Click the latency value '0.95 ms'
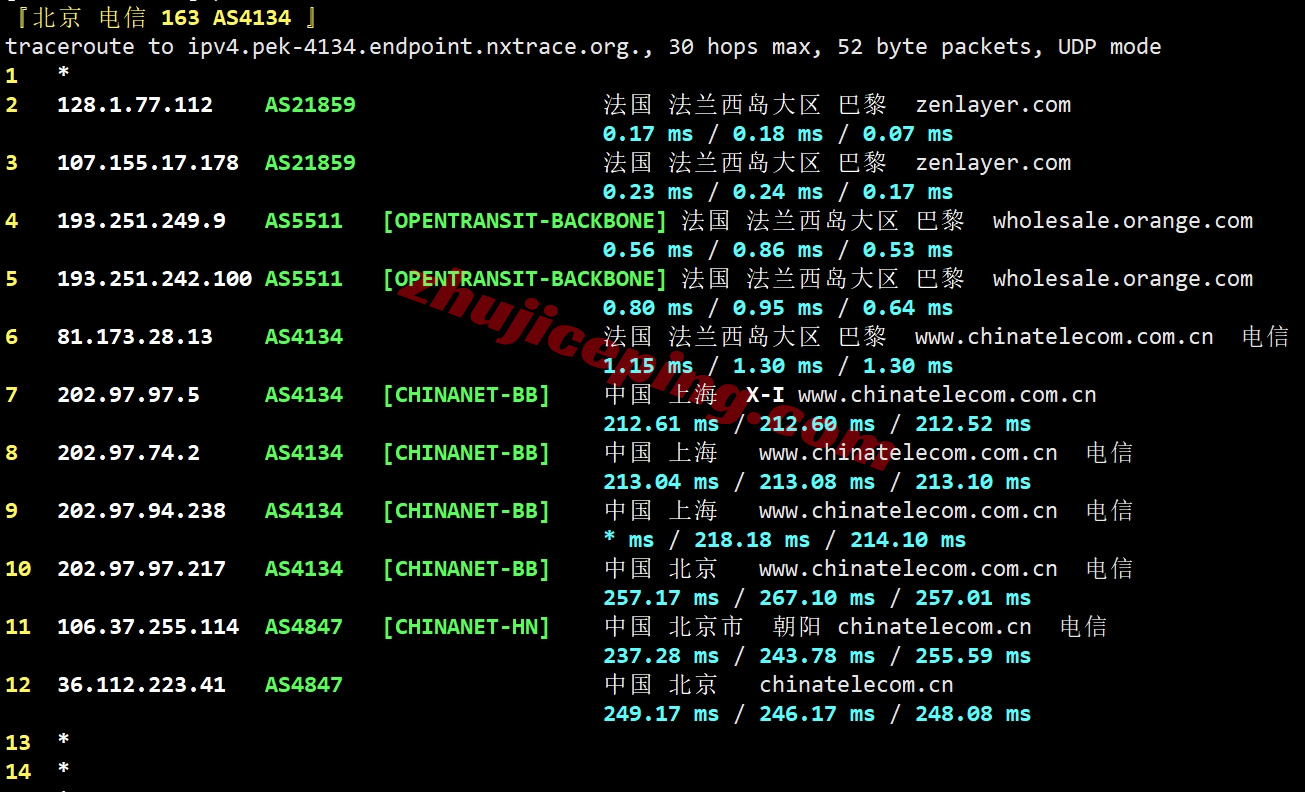This screenshot has width=1305, height=792. click(x=778, y=308)
